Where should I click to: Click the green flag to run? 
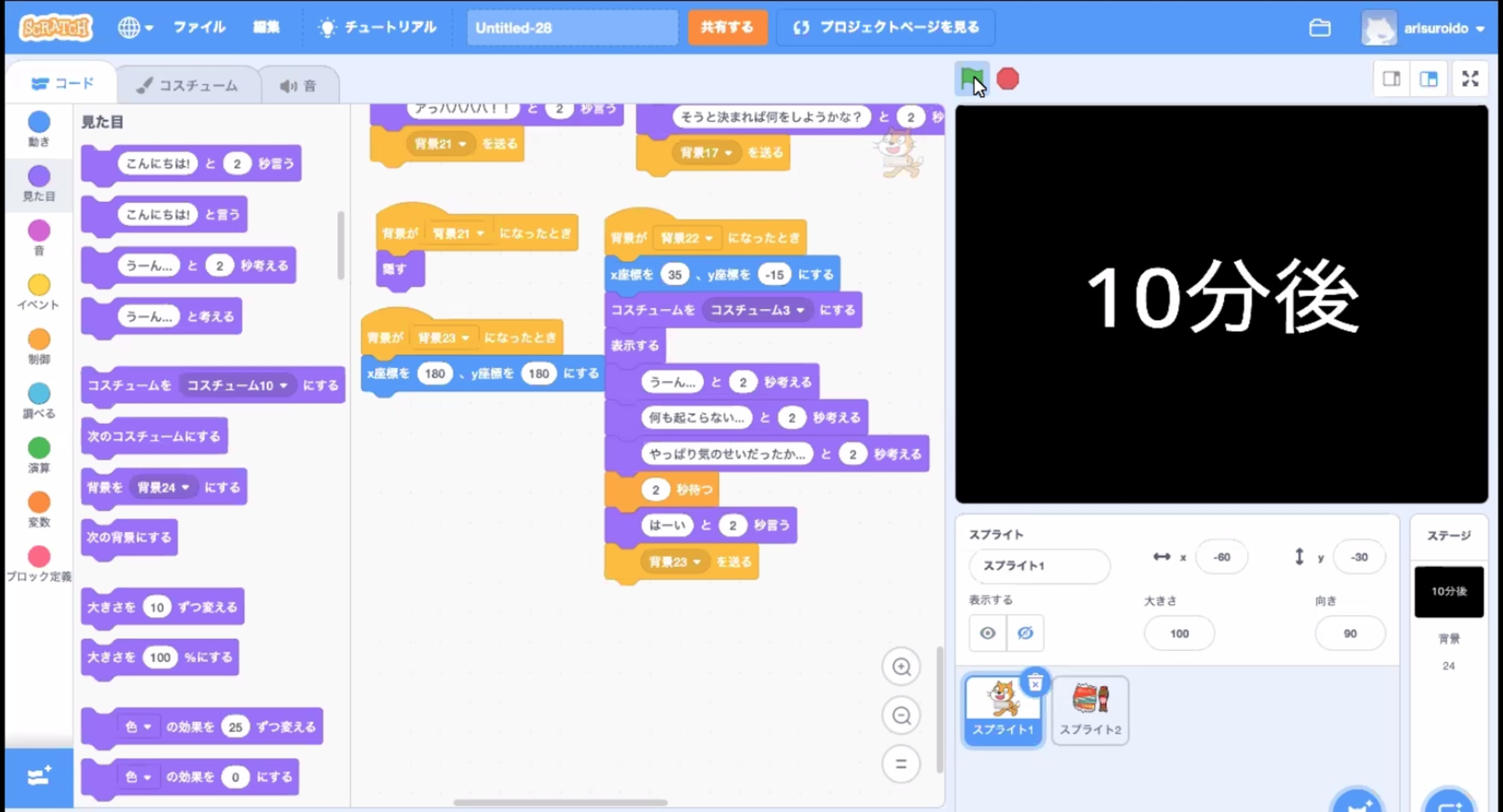tap(971, 79)
